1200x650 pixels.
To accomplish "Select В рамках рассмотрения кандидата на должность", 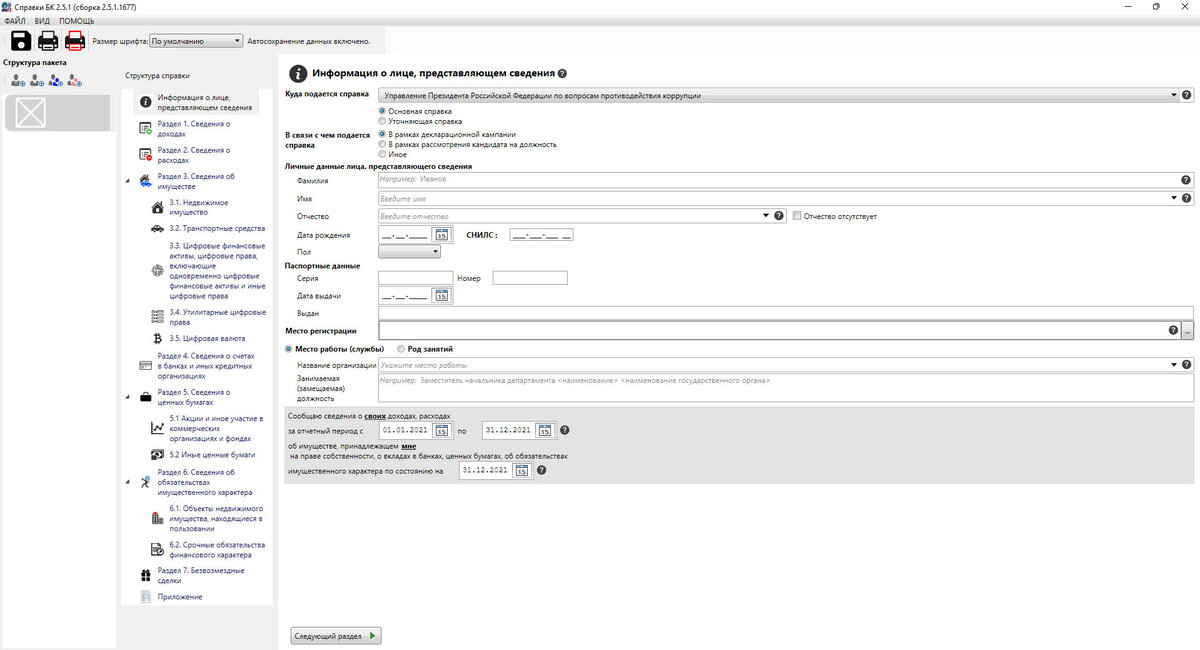I will [381, 144].
